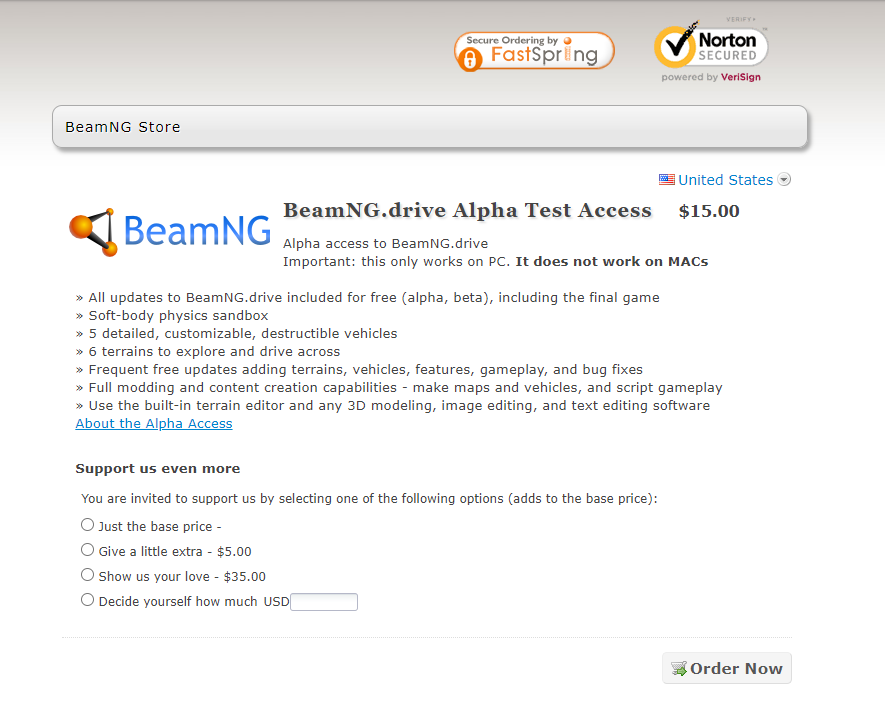Click the powered by VeriSign text
This screenshot has height=714, width=885.
(711, 77)
